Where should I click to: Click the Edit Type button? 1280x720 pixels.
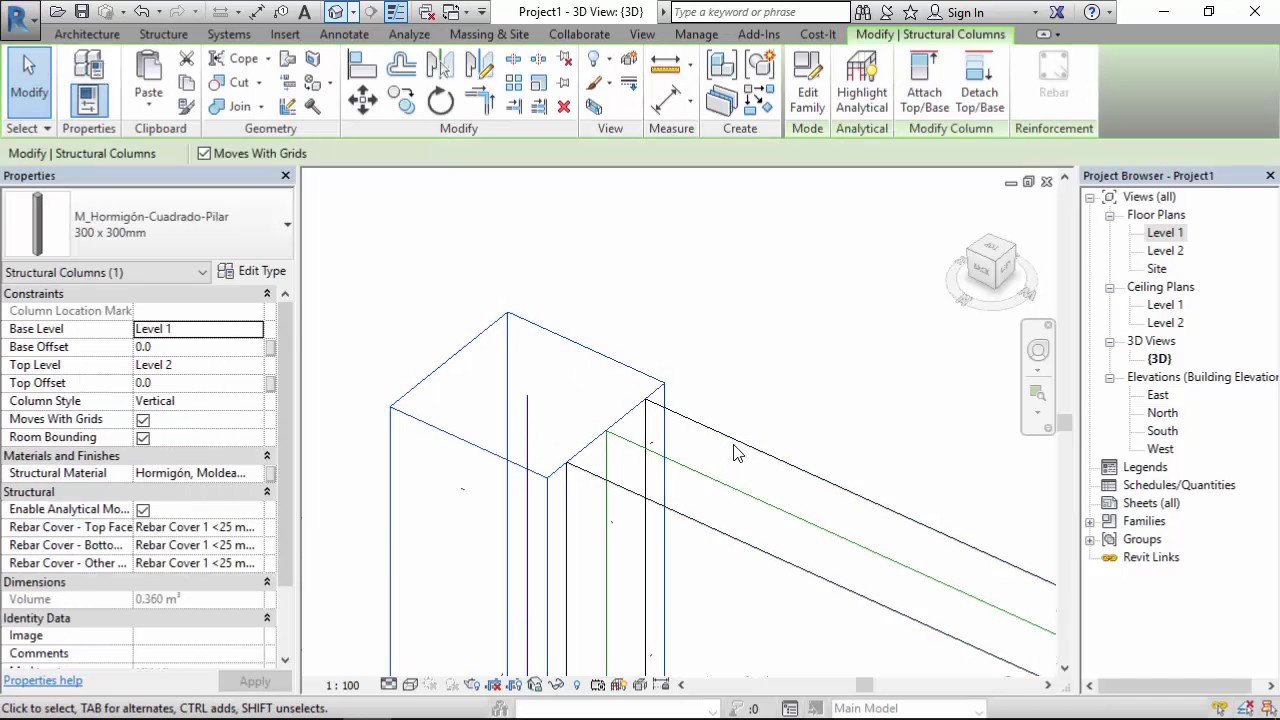coord(252,271)
